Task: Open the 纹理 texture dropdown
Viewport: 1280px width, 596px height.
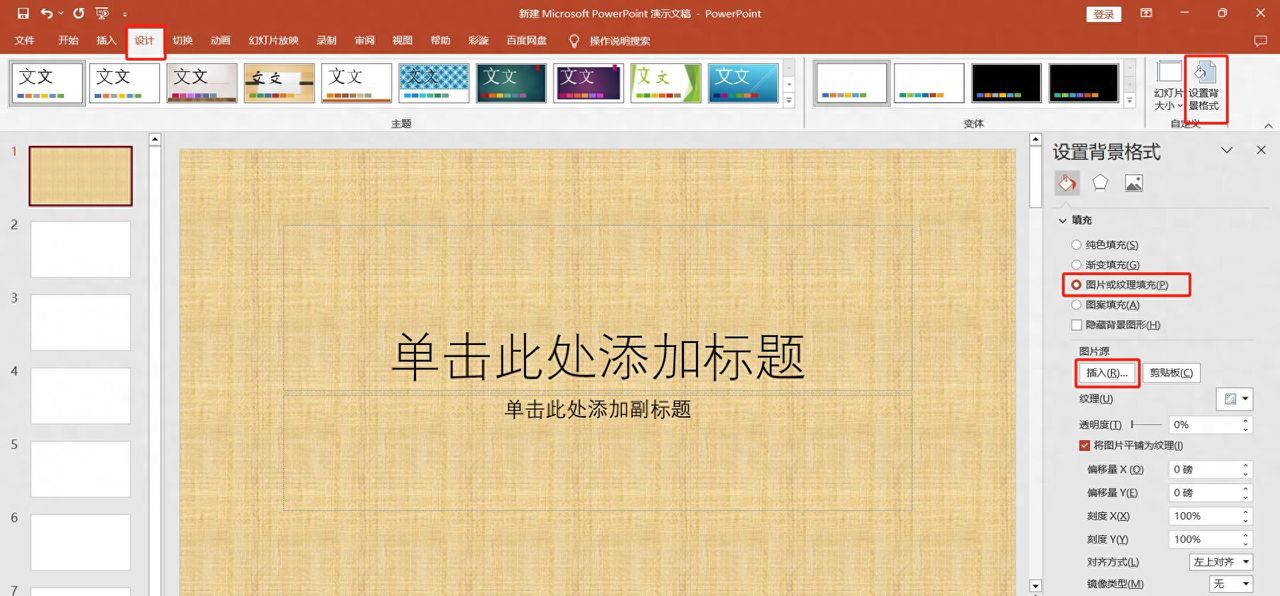Action: (1233, 398)
